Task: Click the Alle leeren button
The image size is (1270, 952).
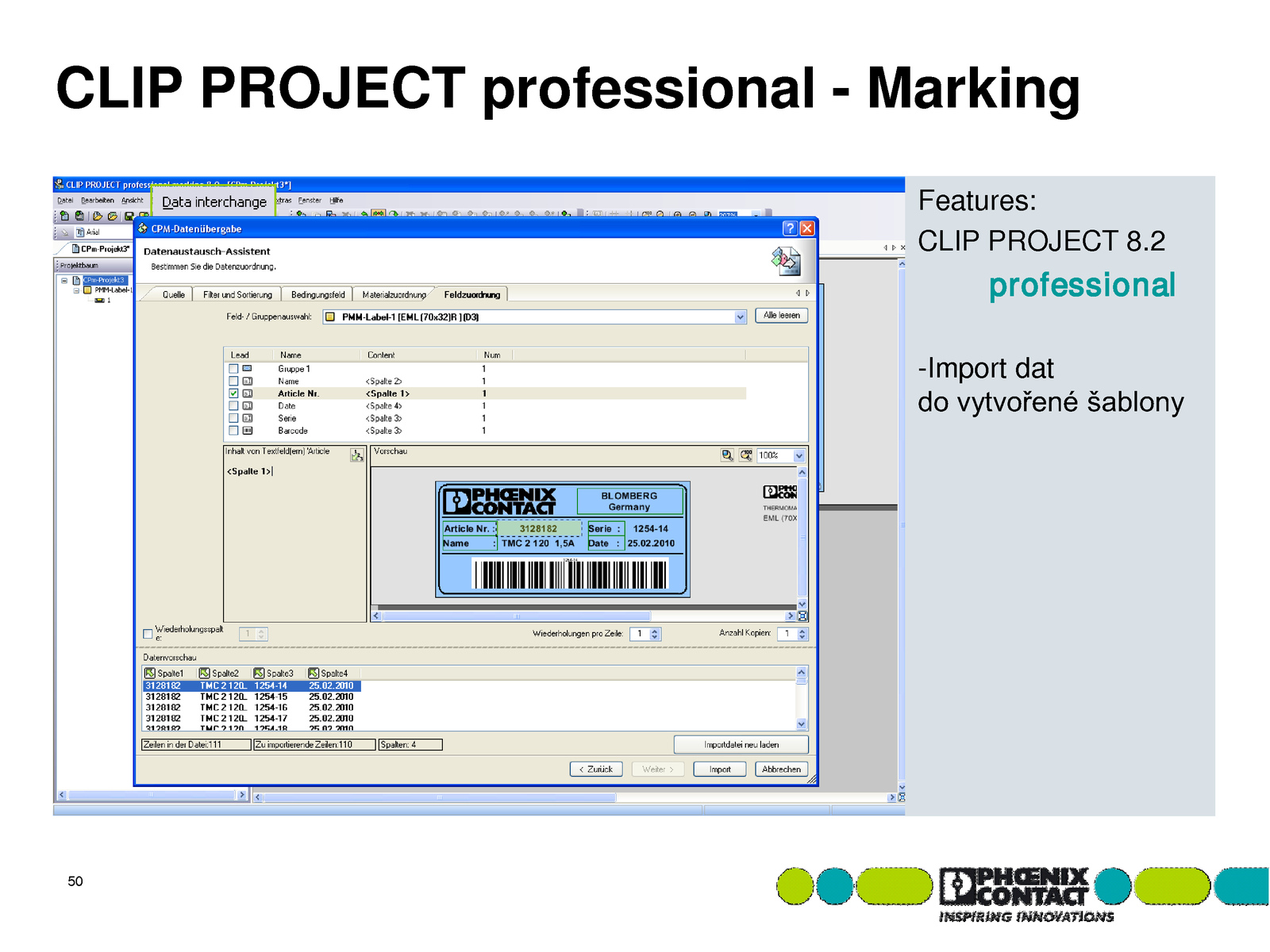Action: [x=781, y=316]
